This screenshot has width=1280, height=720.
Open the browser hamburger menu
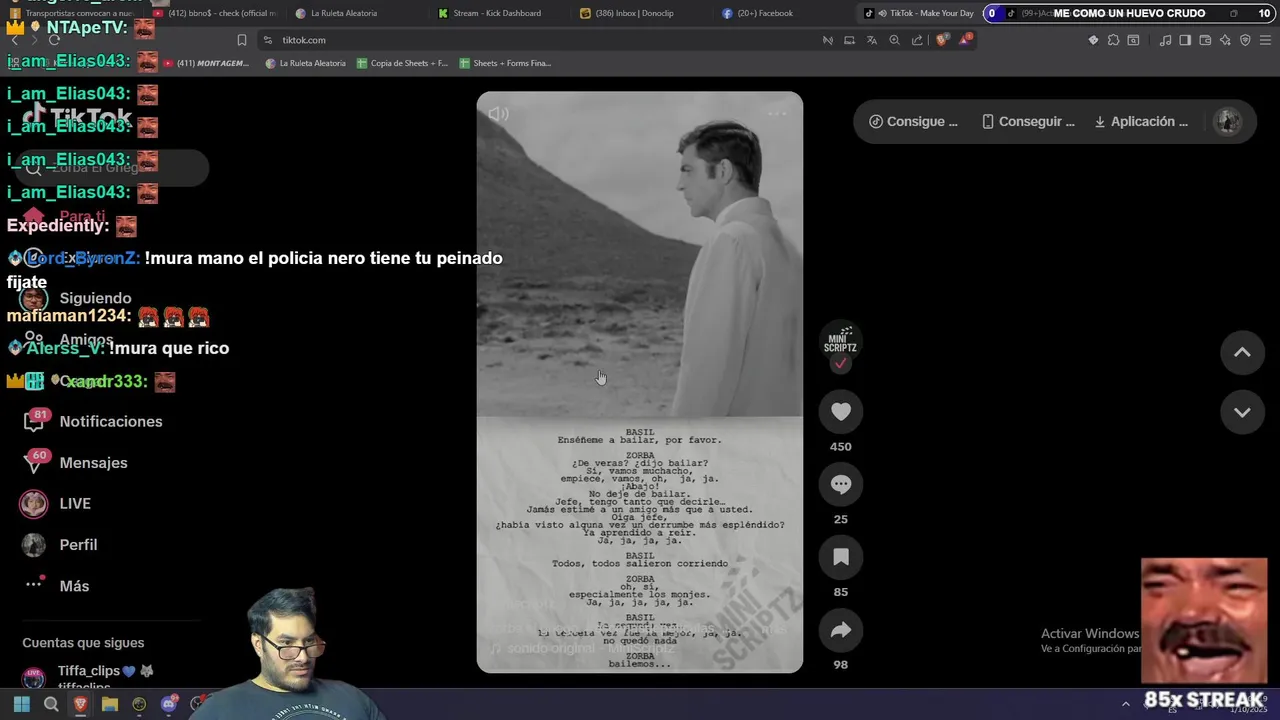click(1265, 40)
